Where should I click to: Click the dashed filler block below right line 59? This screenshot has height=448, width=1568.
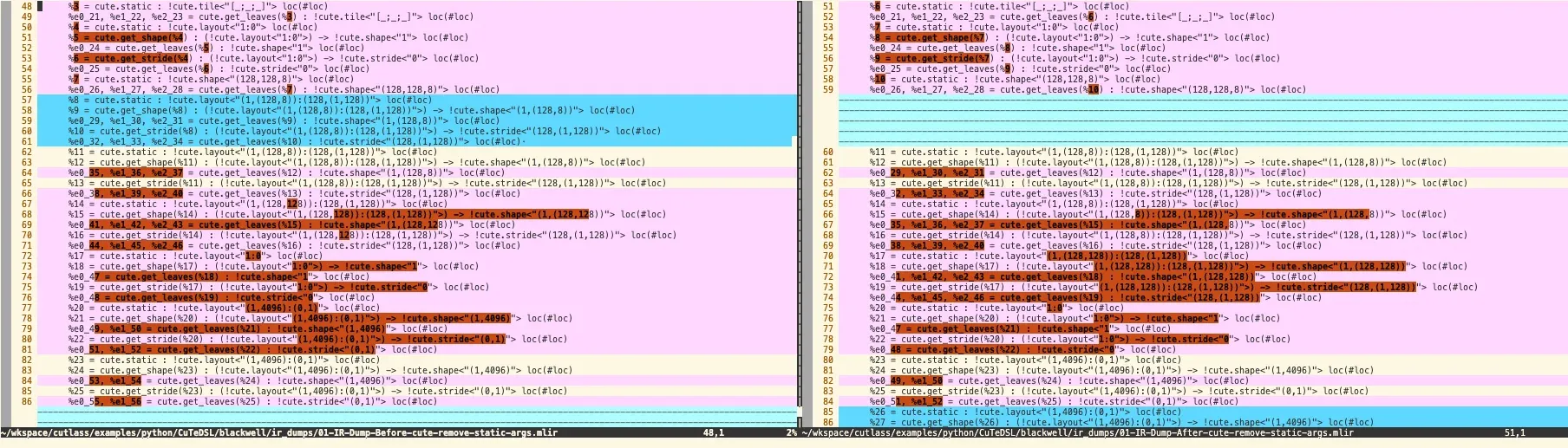tap(1197, 120)
